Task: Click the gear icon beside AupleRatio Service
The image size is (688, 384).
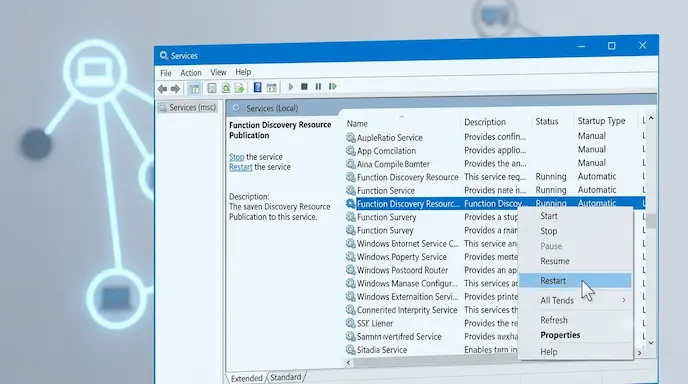Action: tap(351, 137)
